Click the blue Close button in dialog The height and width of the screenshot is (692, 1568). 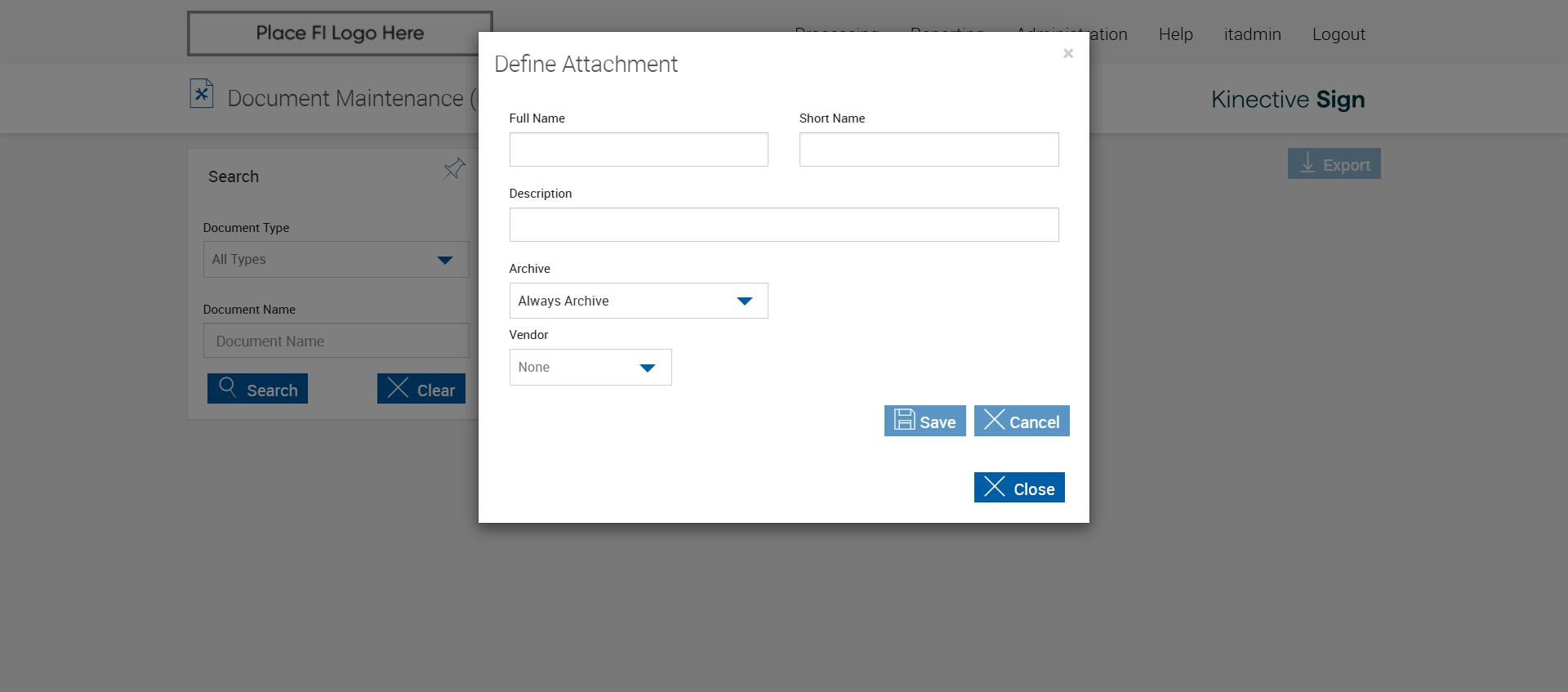pyautogui.click(x=1019, y=488)
